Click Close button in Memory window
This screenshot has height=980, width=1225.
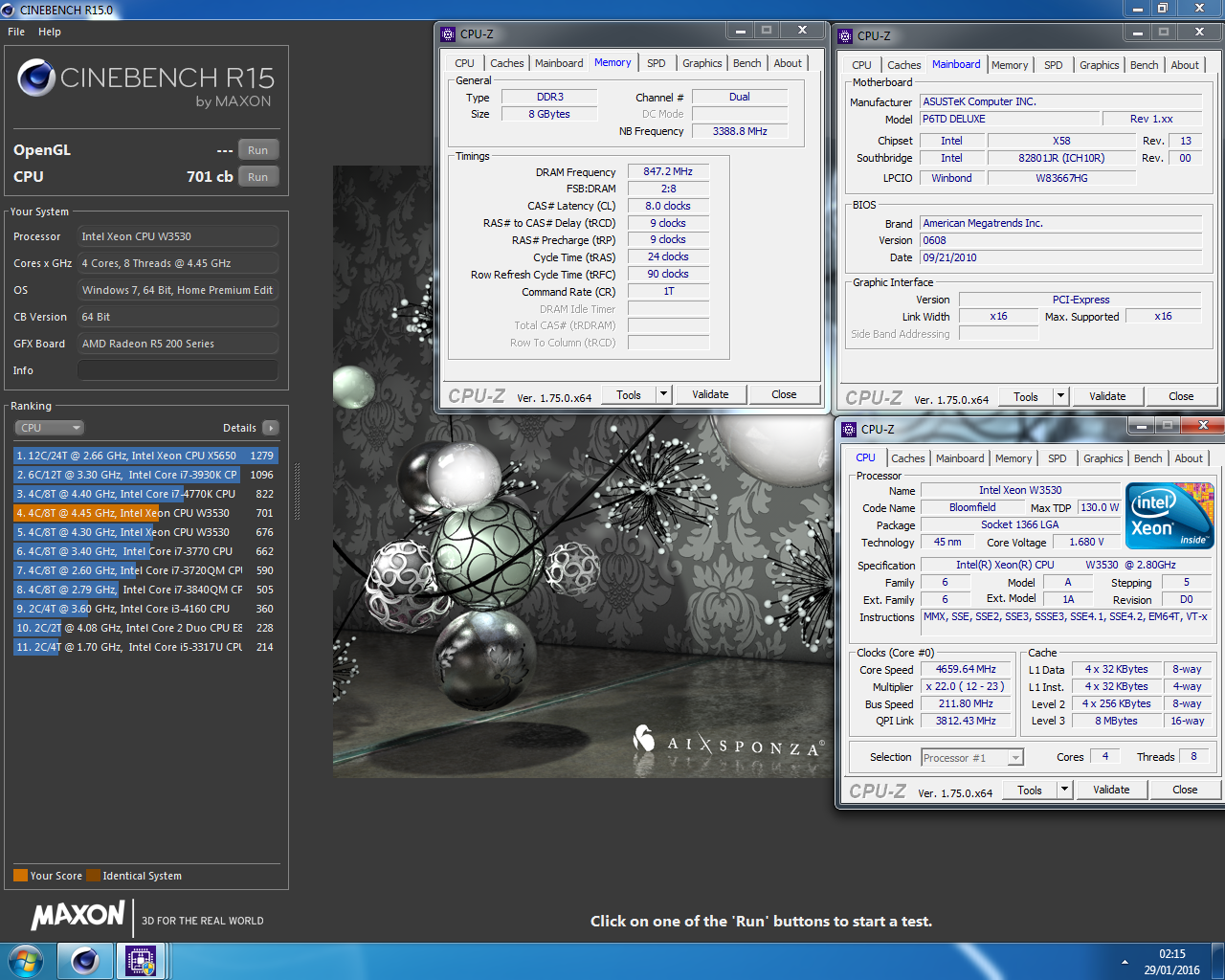tap(784, 394)
